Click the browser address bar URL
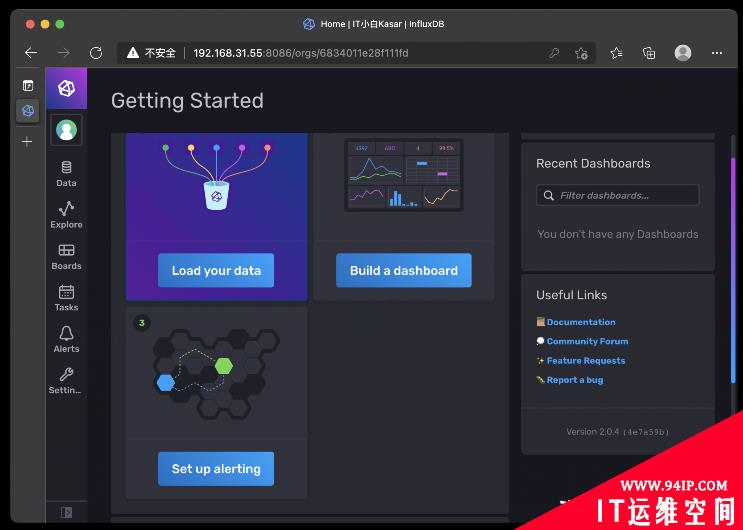The image size is (743, 530). point(300,53)
